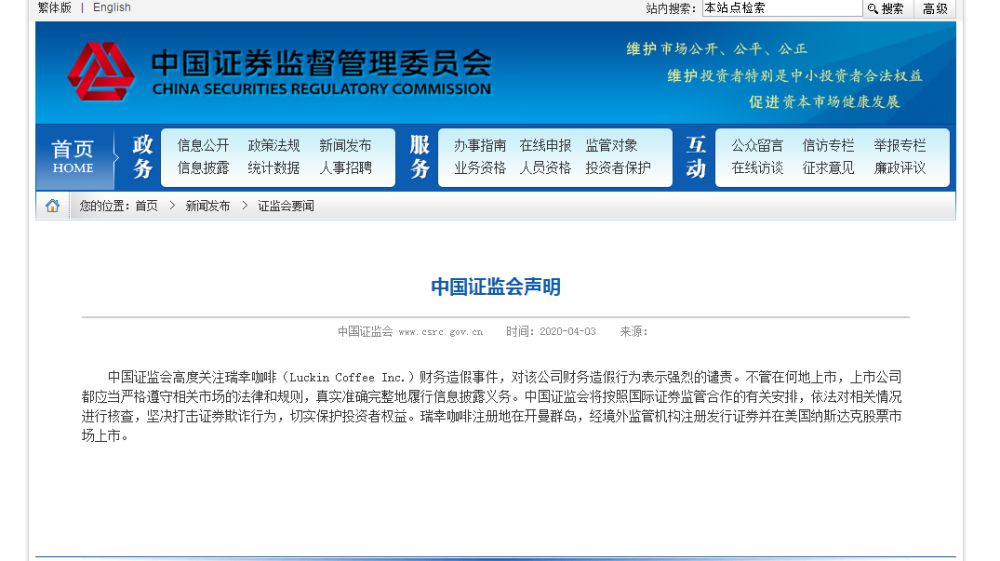Image resolution: width=1000 pixels, height=561 pixels.
Task: Click 政务 section label
Action: tap(142, 157)
